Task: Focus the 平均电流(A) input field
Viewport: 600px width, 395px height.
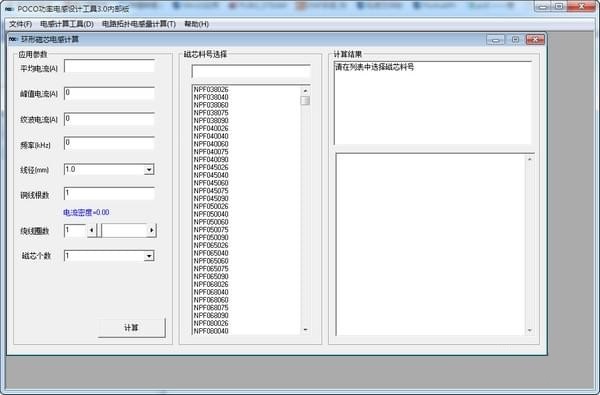Action: 109,67
